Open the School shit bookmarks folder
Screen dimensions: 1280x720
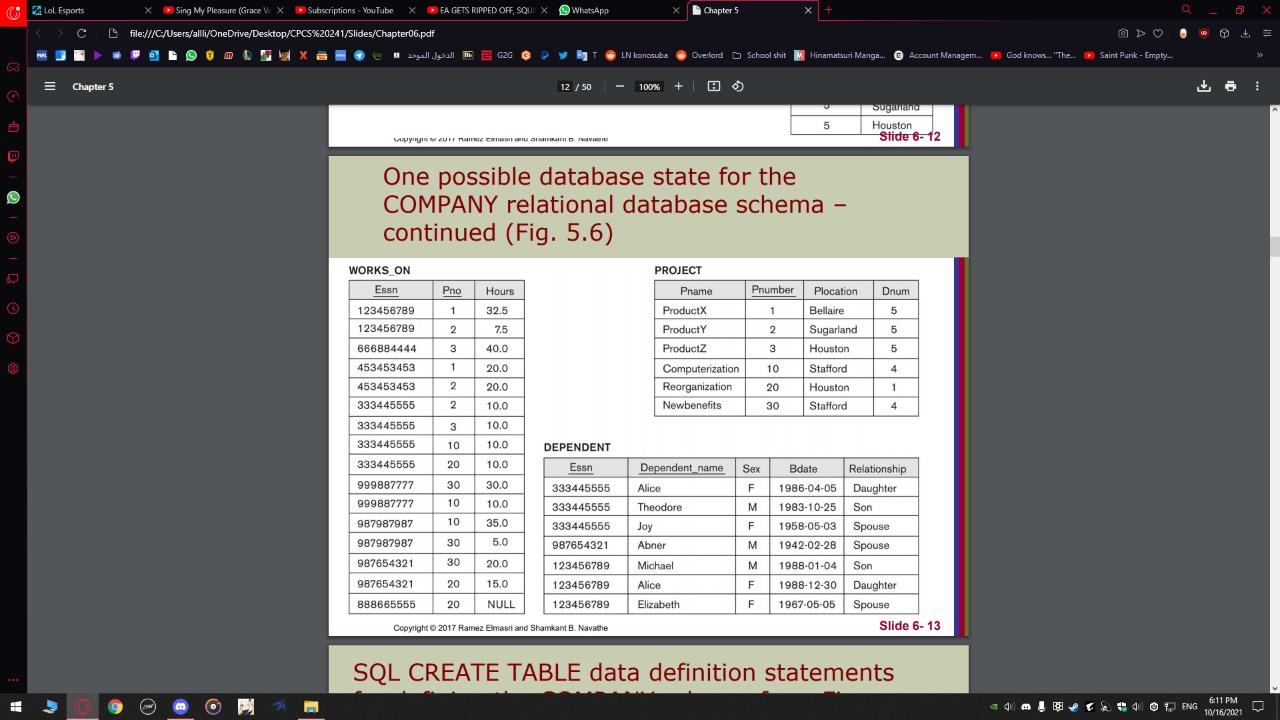point(763,55)
